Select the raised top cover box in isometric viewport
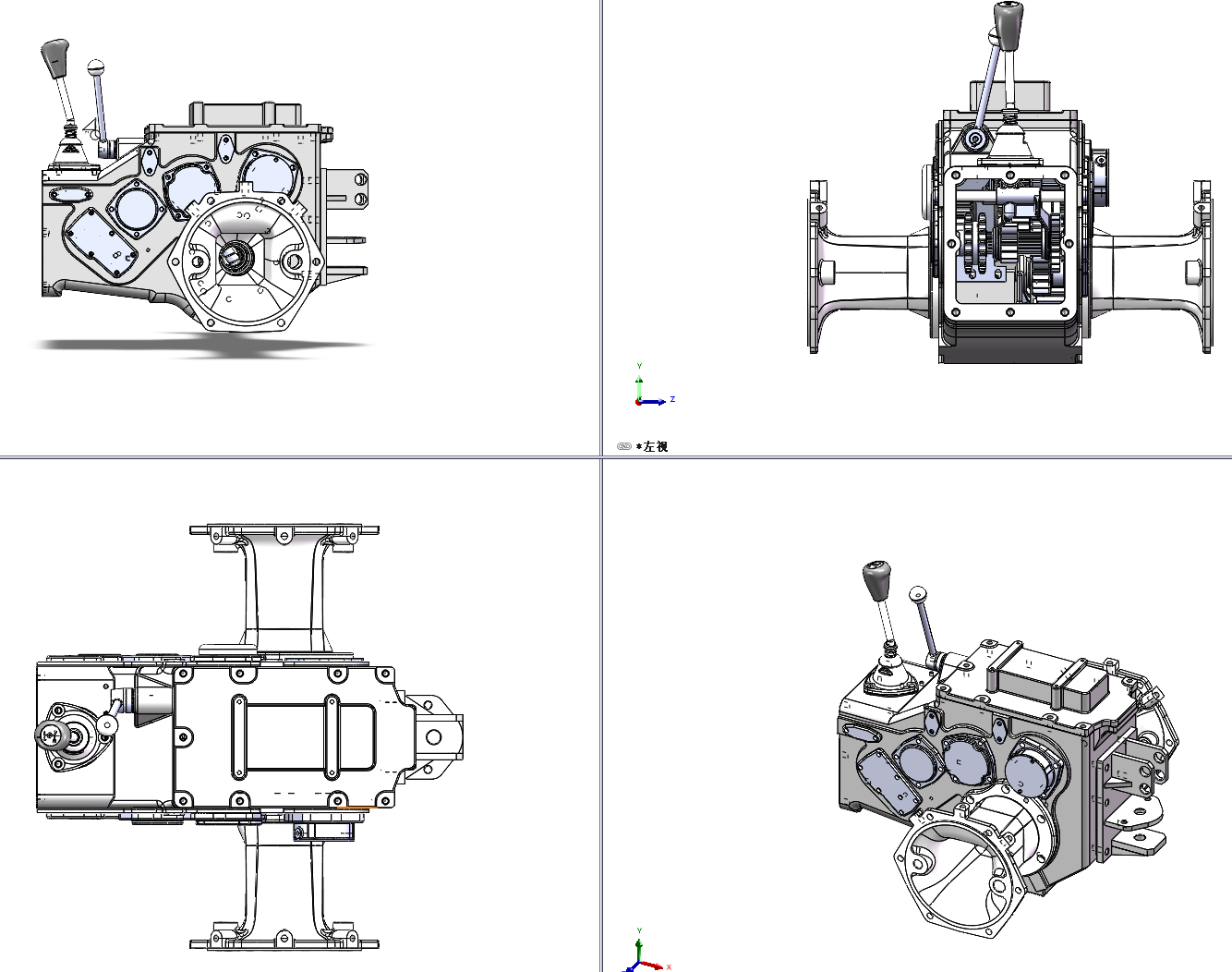Screen dimensions: 1232x972 (x=1048, y=676)
